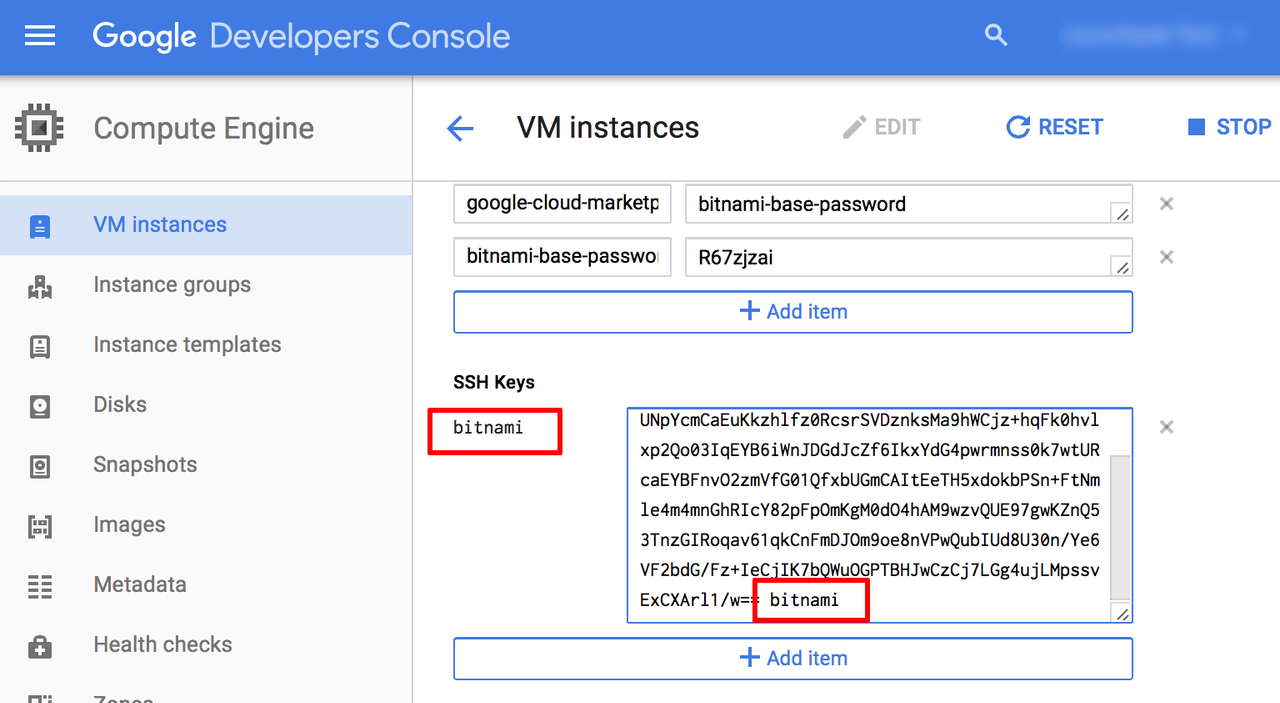
Task: Click the STOP button
Action: [x=1229, y=127]
